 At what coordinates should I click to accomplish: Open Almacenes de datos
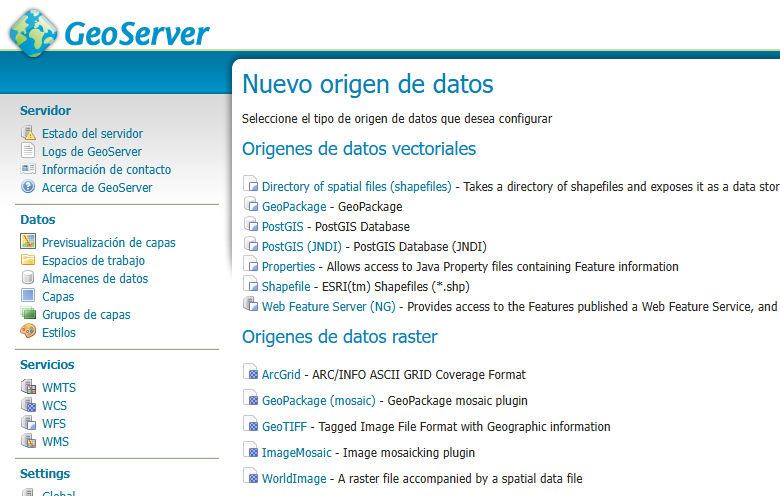coord(95,279)
